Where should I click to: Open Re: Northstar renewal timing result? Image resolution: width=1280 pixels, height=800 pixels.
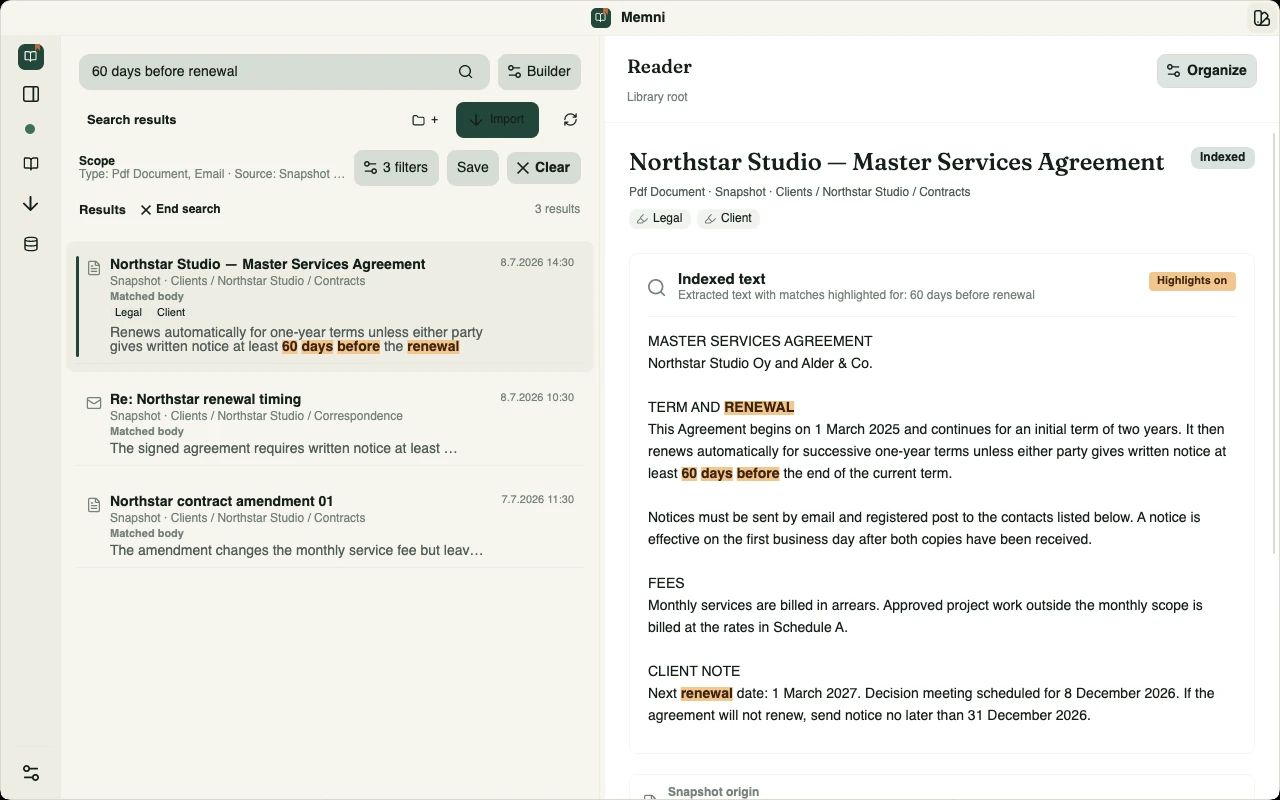tap(330, 423)
